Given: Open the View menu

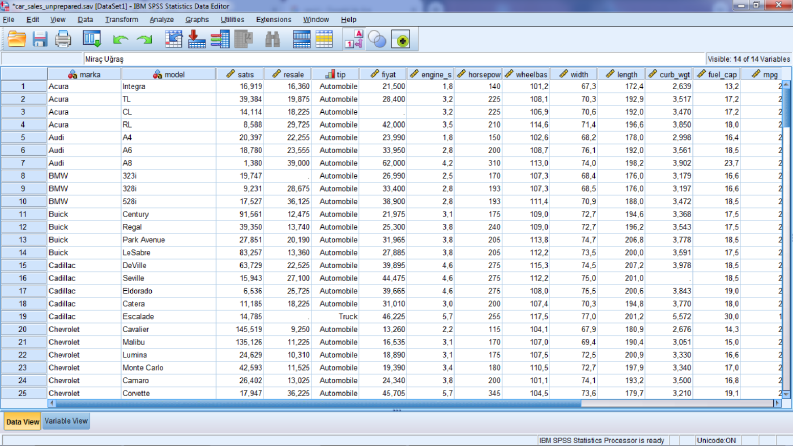Looking at the screenshot, I should [x=58, y=19].
